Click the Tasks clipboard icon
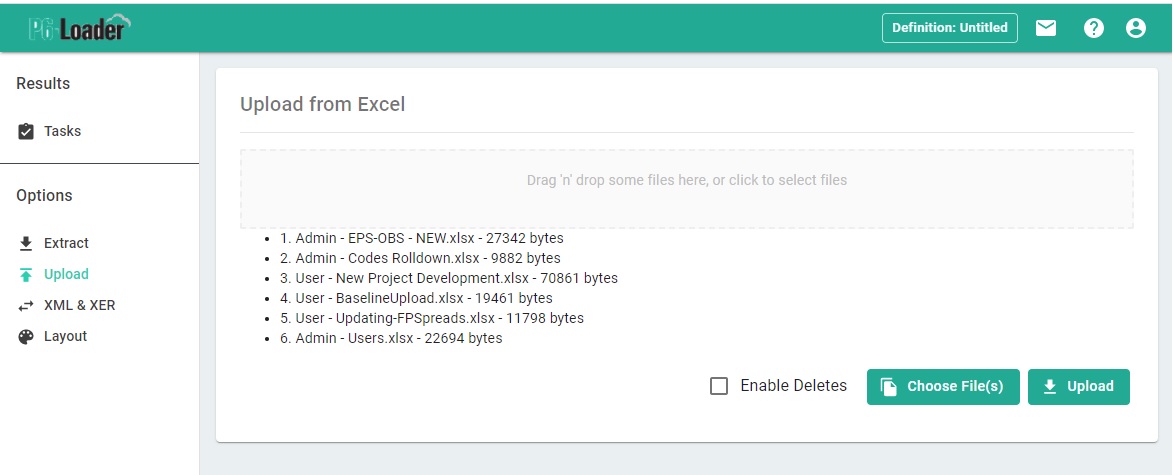 pos(26,131)
